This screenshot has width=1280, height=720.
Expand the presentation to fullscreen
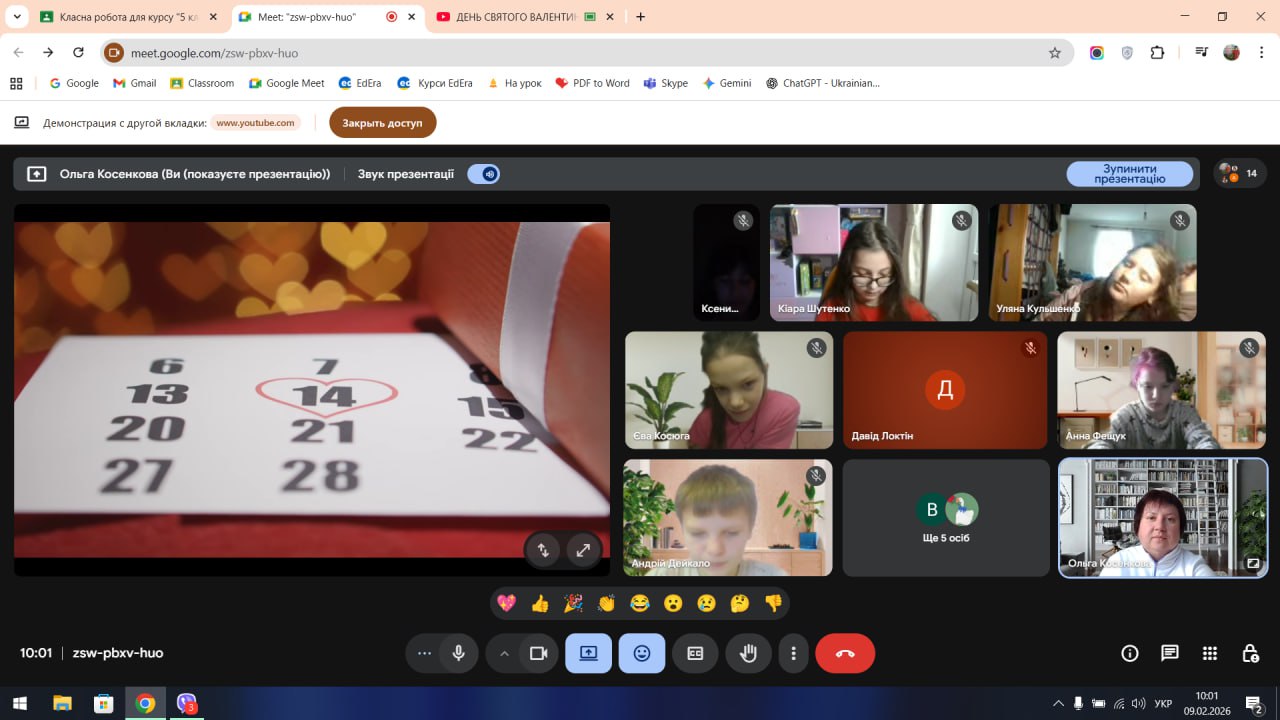pos(582,549)
